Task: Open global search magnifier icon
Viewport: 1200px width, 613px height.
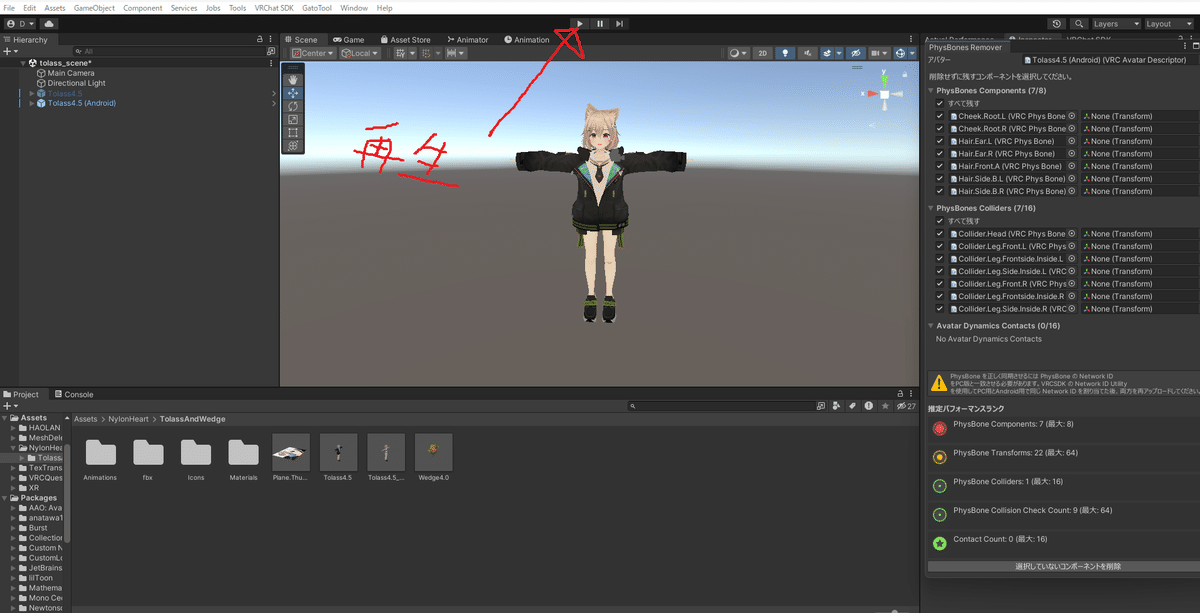Action: point(1079,23)
